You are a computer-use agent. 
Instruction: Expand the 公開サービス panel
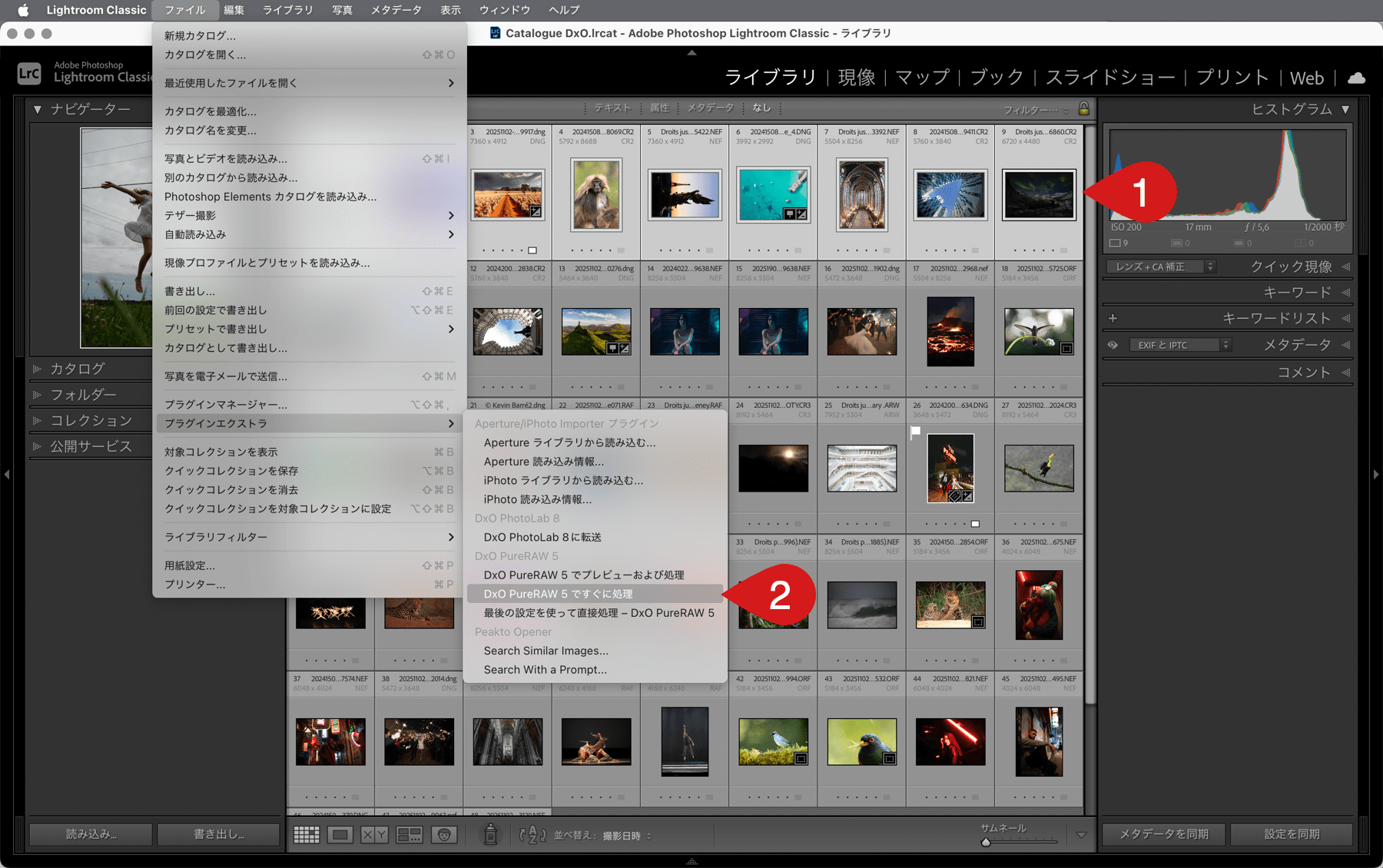37,446
